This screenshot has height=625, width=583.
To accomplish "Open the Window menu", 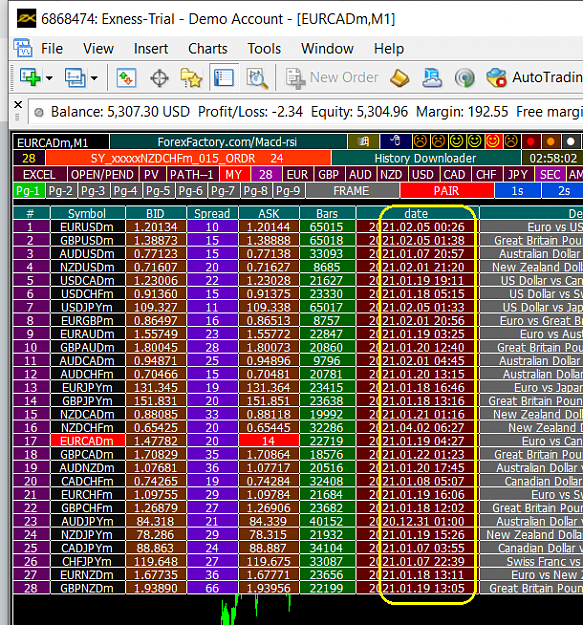I will pyautogui.click(x=327, y=49).
